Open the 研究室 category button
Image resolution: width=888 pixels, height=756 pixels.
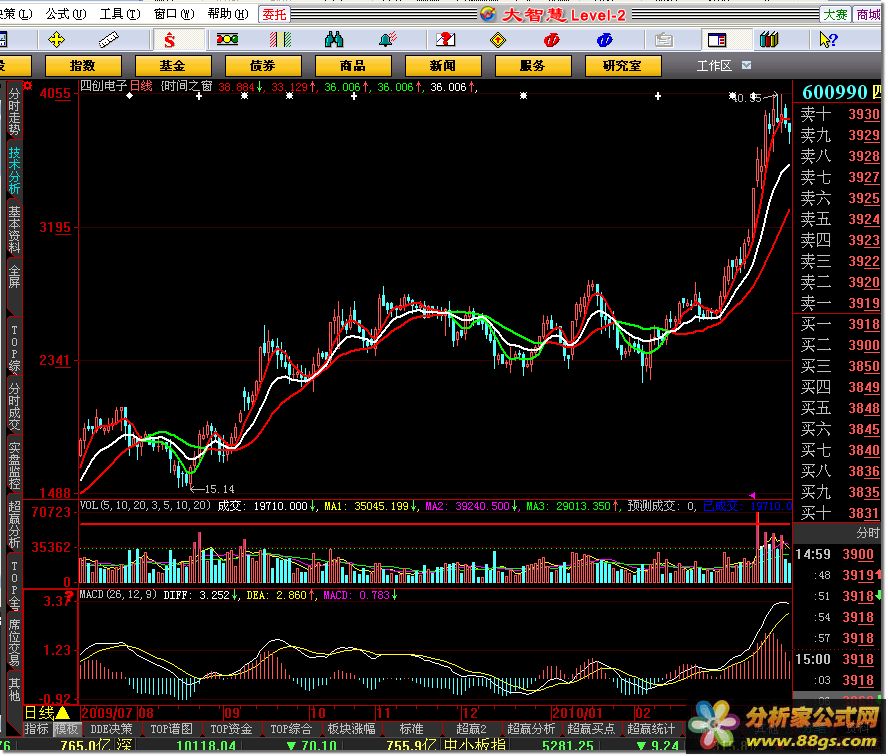(623, 66)
